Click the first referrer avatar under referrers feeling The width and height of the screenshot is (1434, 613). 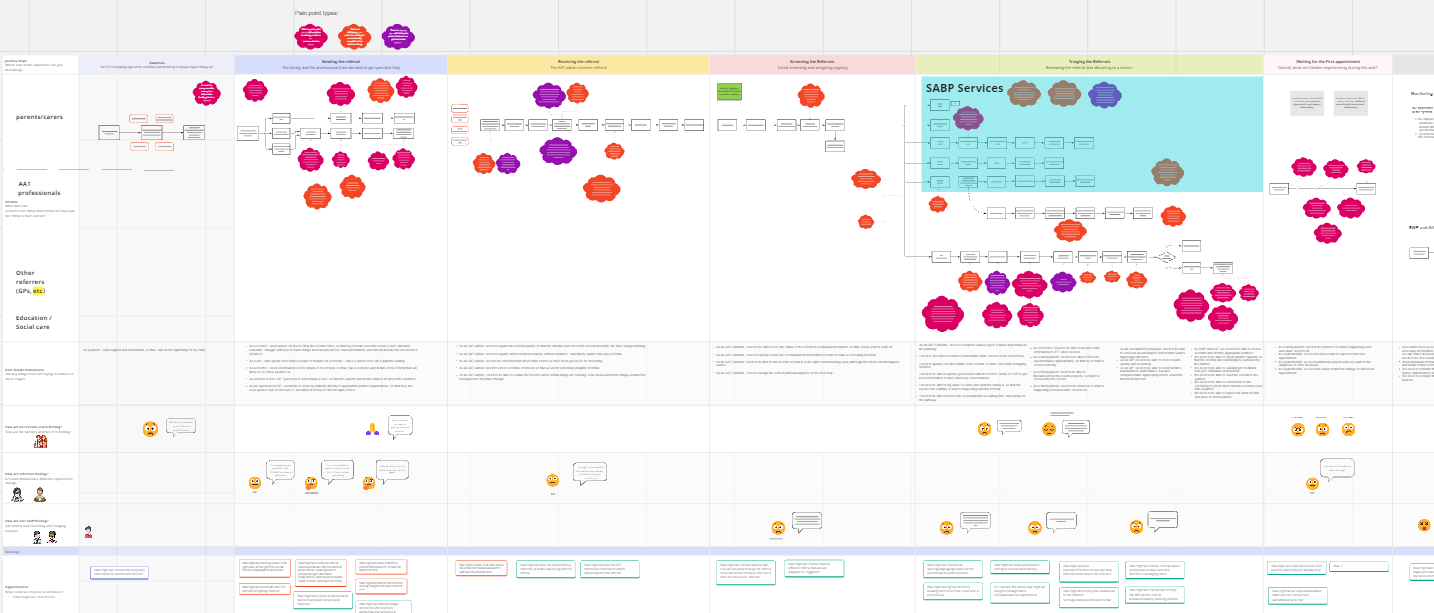pyautogui.click(x=18, y=494)
